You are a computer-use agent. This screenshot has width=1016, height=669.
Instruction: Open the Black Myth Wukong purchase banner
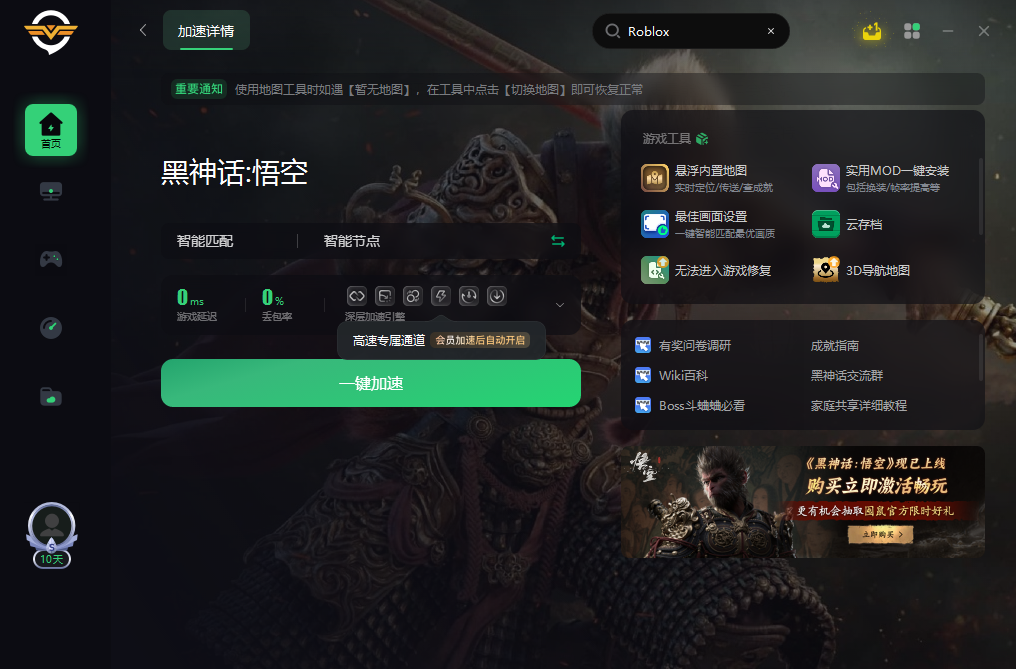tap(803, 502)
